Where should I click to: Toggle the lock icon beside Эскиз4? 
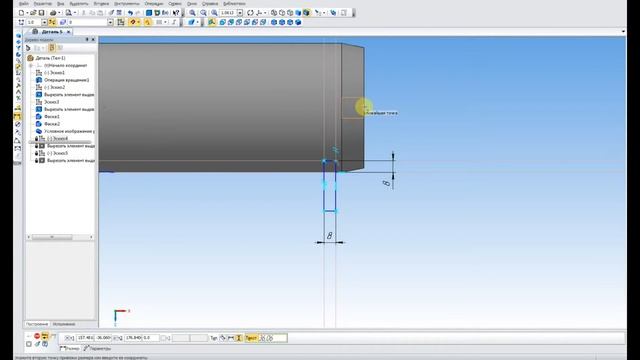click(36, 139)
